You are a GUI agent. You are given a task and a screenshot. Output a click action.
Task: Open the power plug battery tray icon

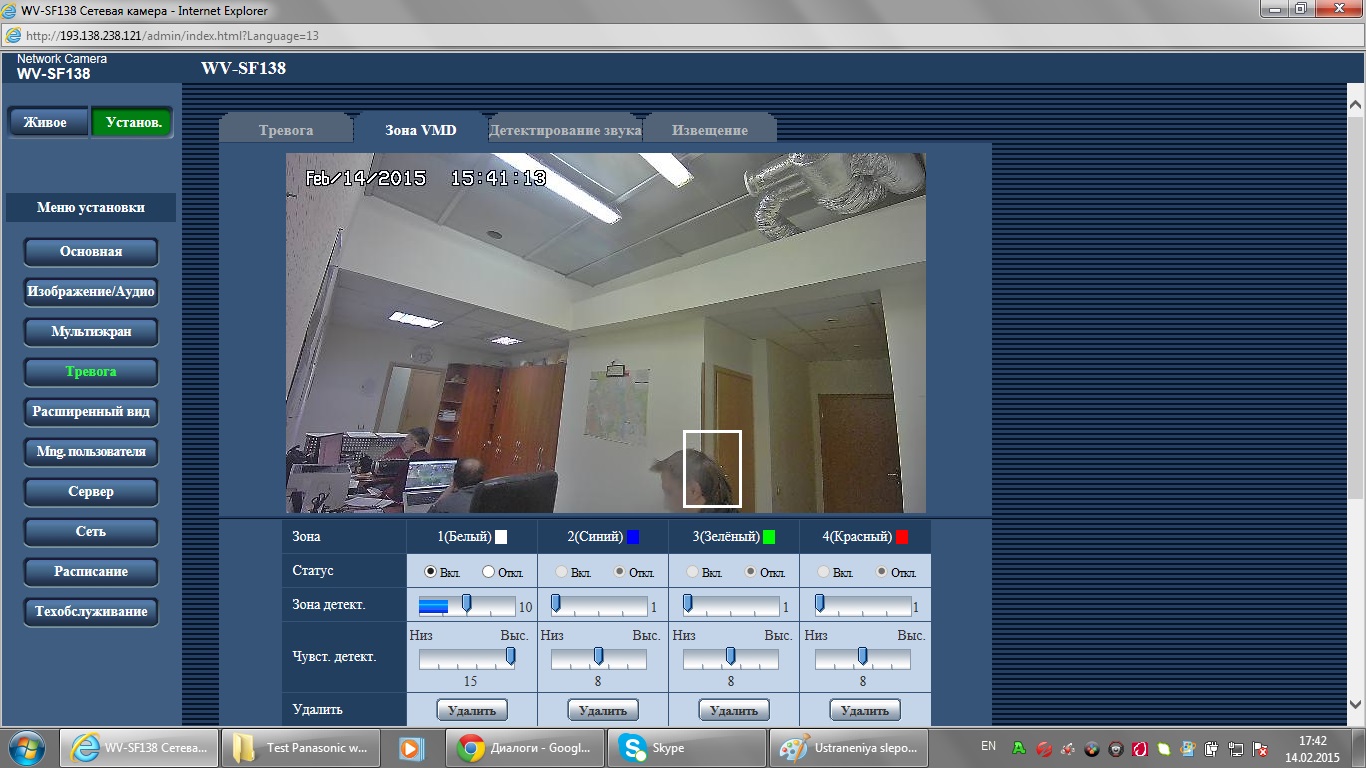[1212, 747]
